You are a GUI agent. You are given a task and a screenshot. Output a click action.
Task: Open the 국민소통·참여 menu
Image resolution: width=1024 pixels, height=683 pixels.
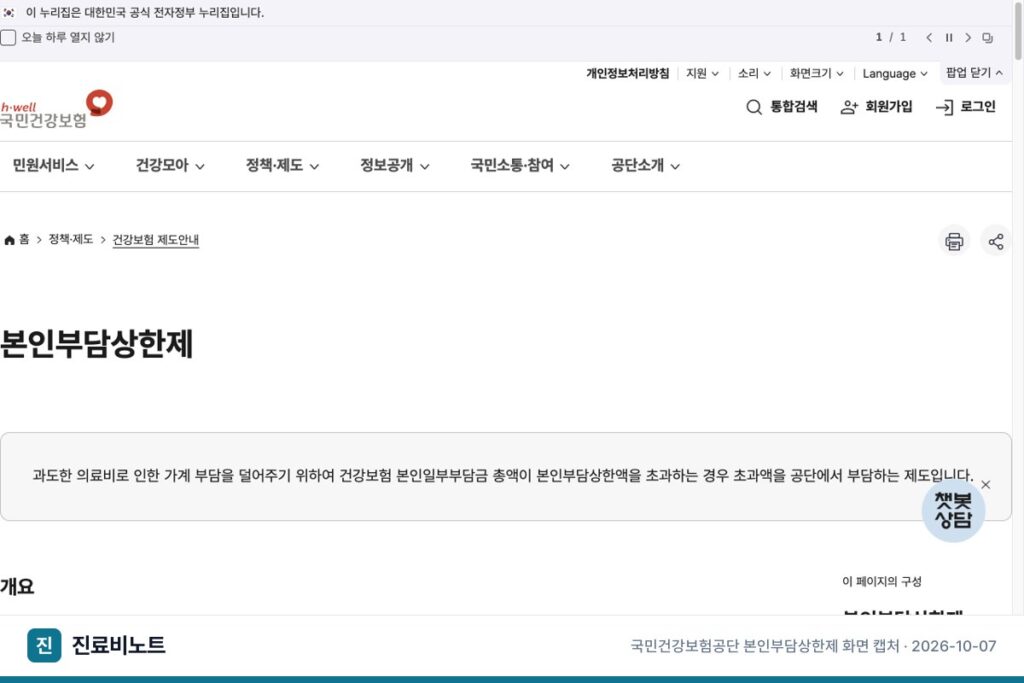pyautogui.click(x=520, y=165)
